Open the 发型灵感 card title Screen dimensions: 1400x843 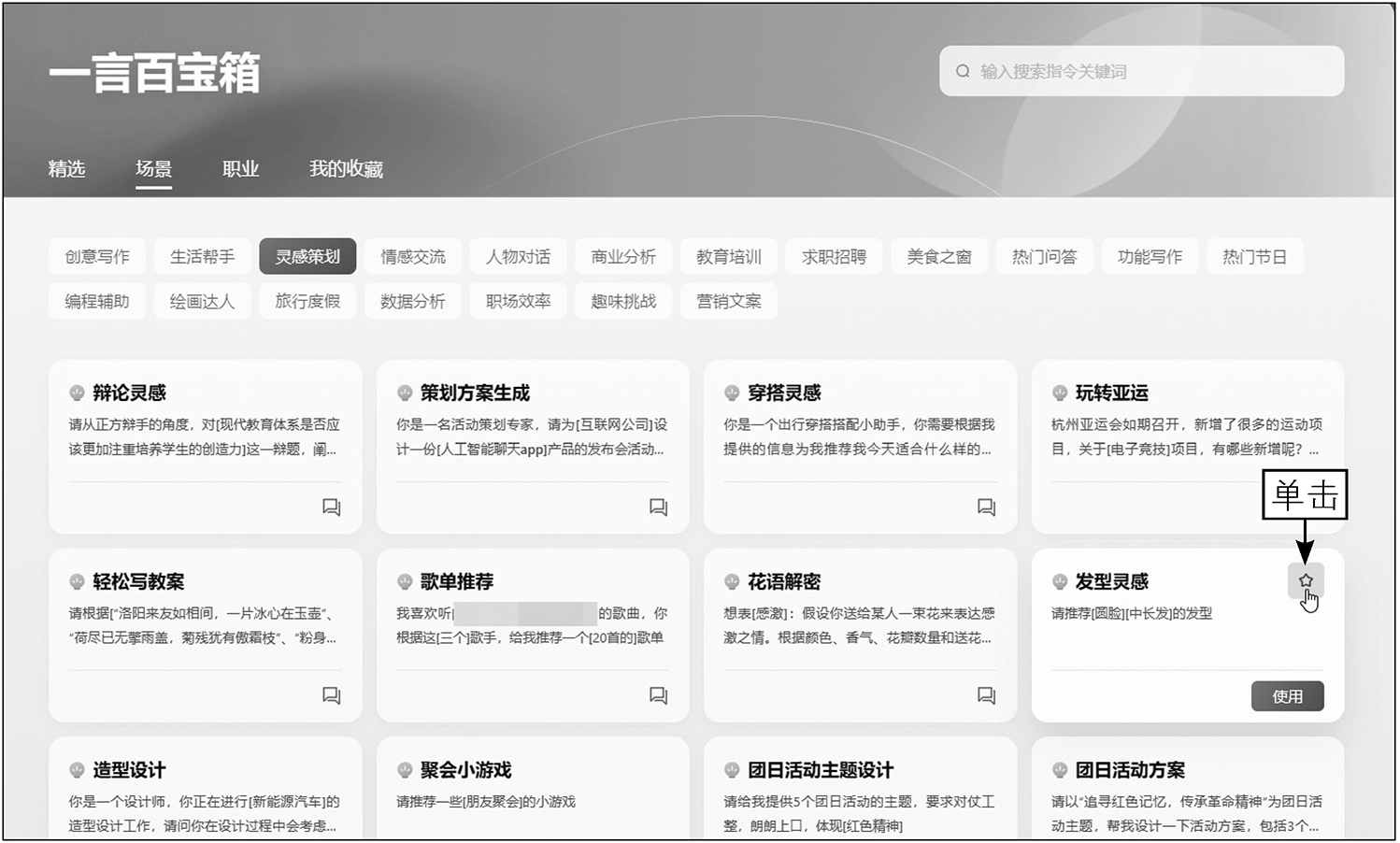(1111, 581)
